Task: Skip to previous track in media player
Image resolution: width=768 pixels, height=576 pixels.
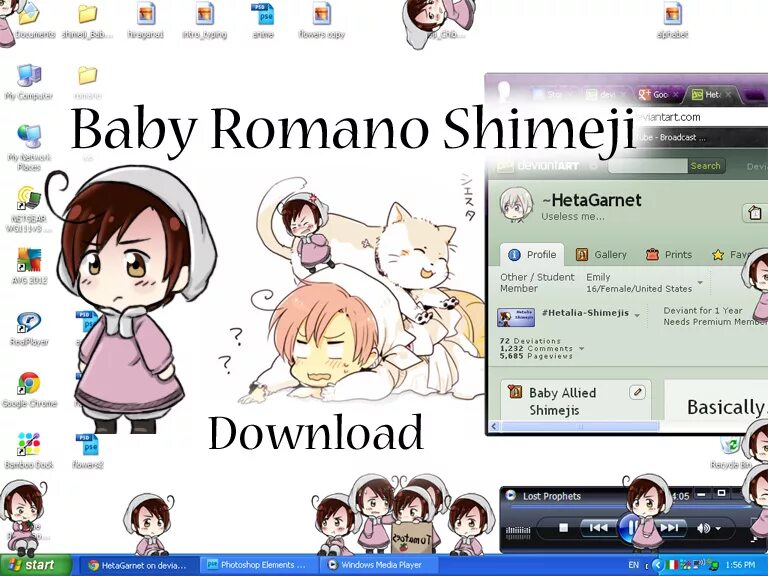Action: point(598,528)
